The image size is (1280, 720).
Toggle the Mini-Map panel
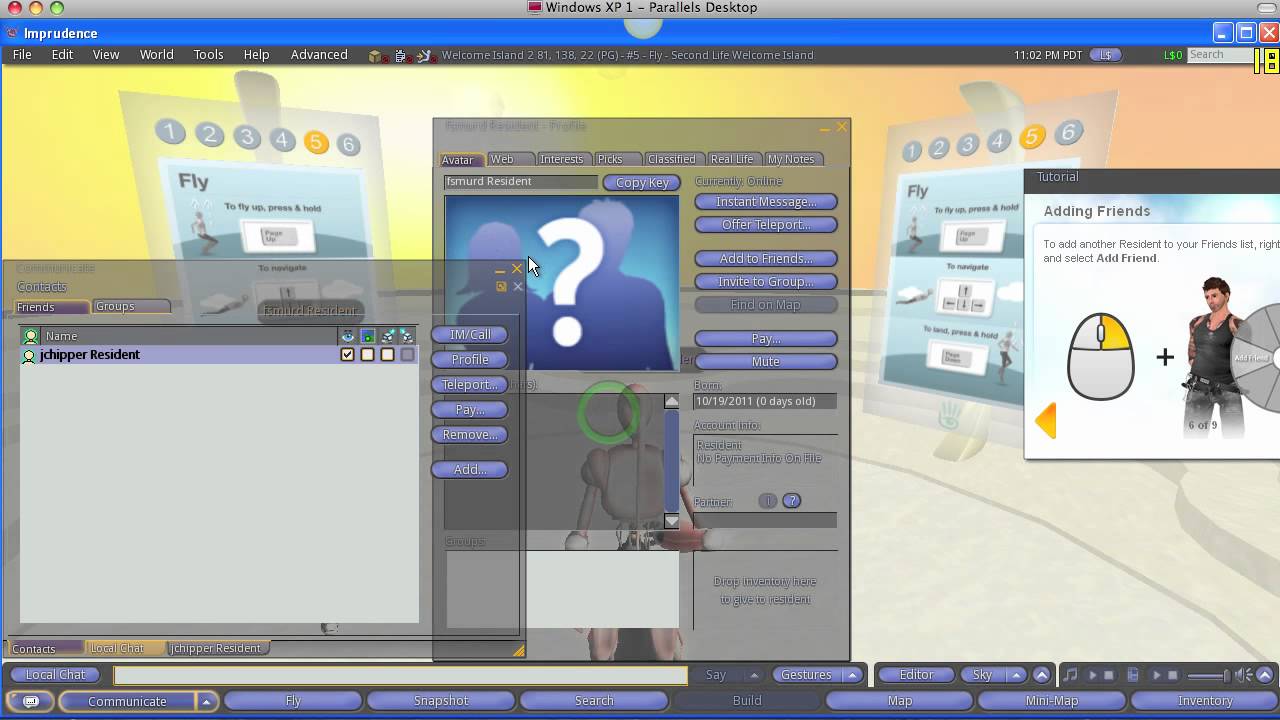[x=1052, y=701]
